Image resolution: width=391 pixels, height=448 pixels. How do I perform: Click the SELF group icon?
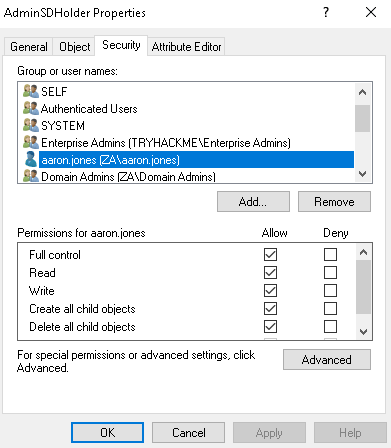[31, 91]
